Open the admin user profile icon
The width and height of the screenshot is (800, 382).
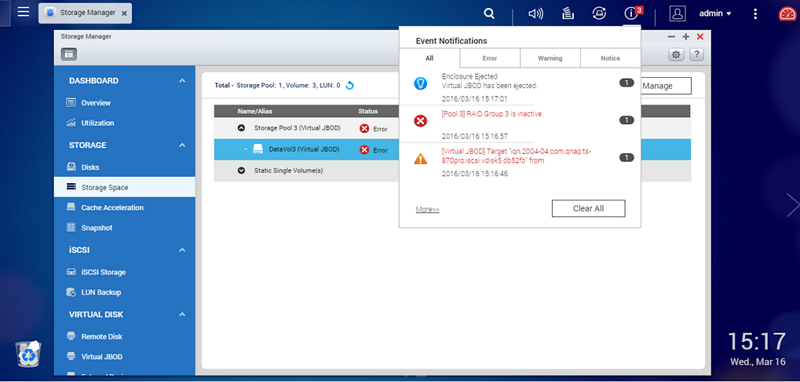coord(677,14)
